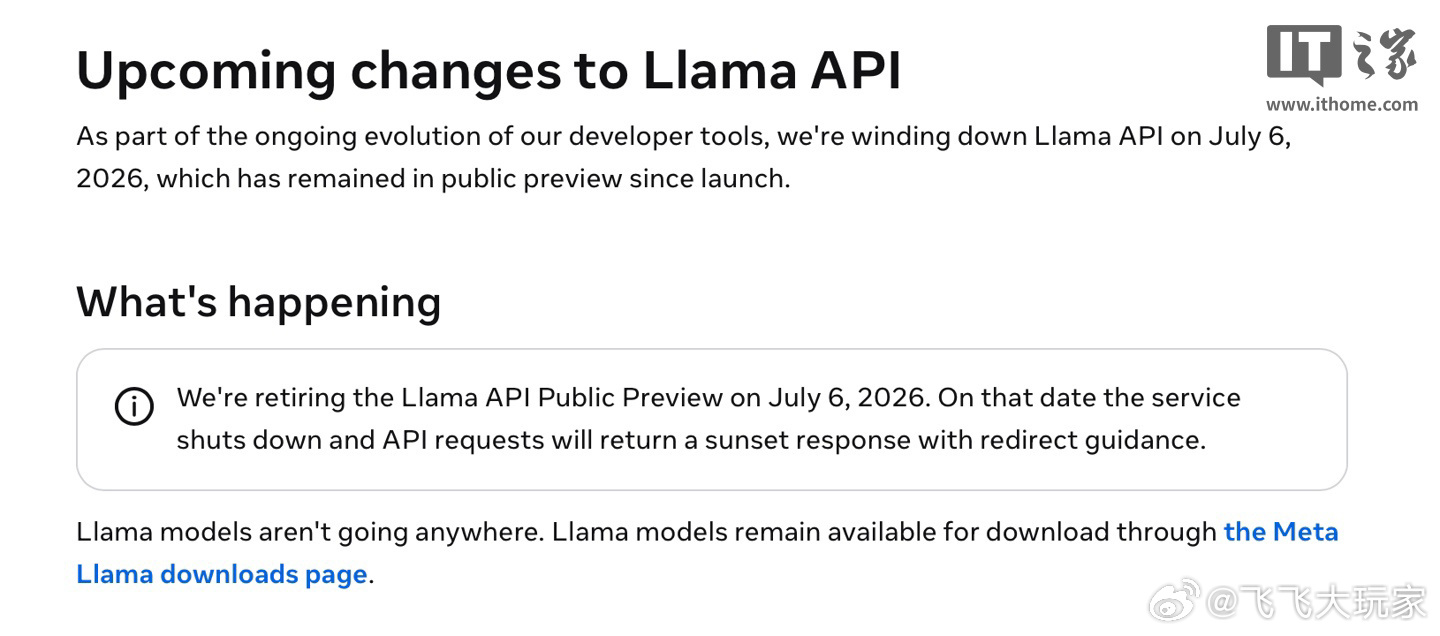Open the www.ithome.com watermark URL
This screenshot has height=636, width=1440.
tap(1342, 104)
